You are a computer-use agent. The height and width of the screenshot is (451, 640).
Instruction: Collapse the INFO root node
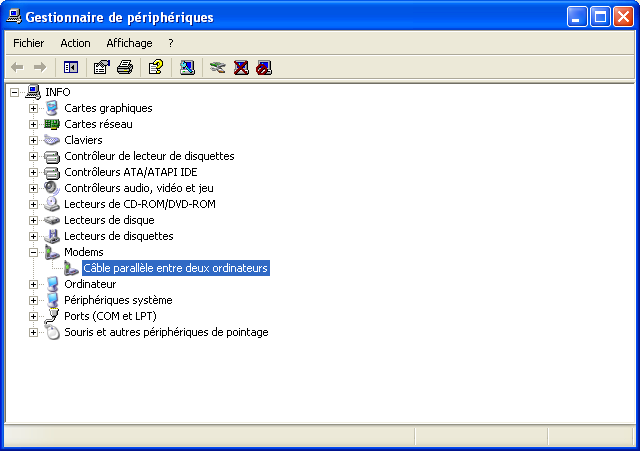[x=14, y=92]
